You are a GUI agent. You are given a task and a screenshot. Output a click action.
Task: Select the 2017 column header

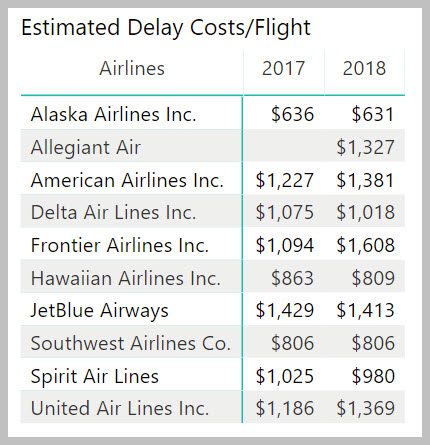[x=283, y=68]
